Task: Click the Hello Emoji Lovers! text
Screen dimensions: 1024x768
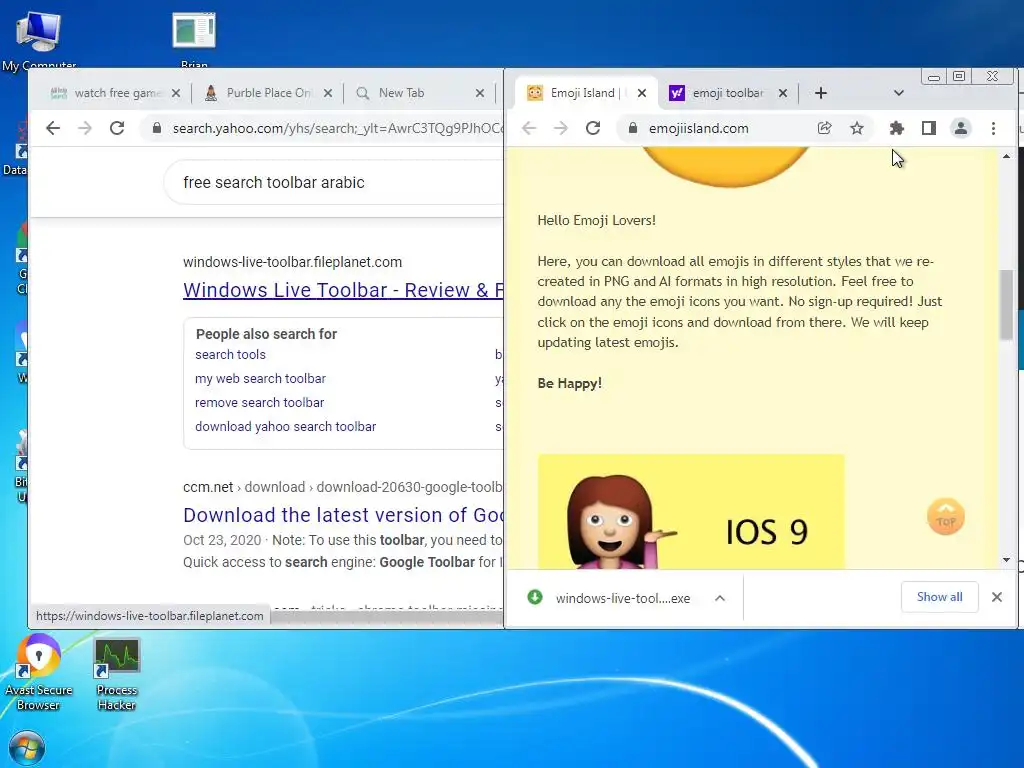Action: click(x=596, y=220)
